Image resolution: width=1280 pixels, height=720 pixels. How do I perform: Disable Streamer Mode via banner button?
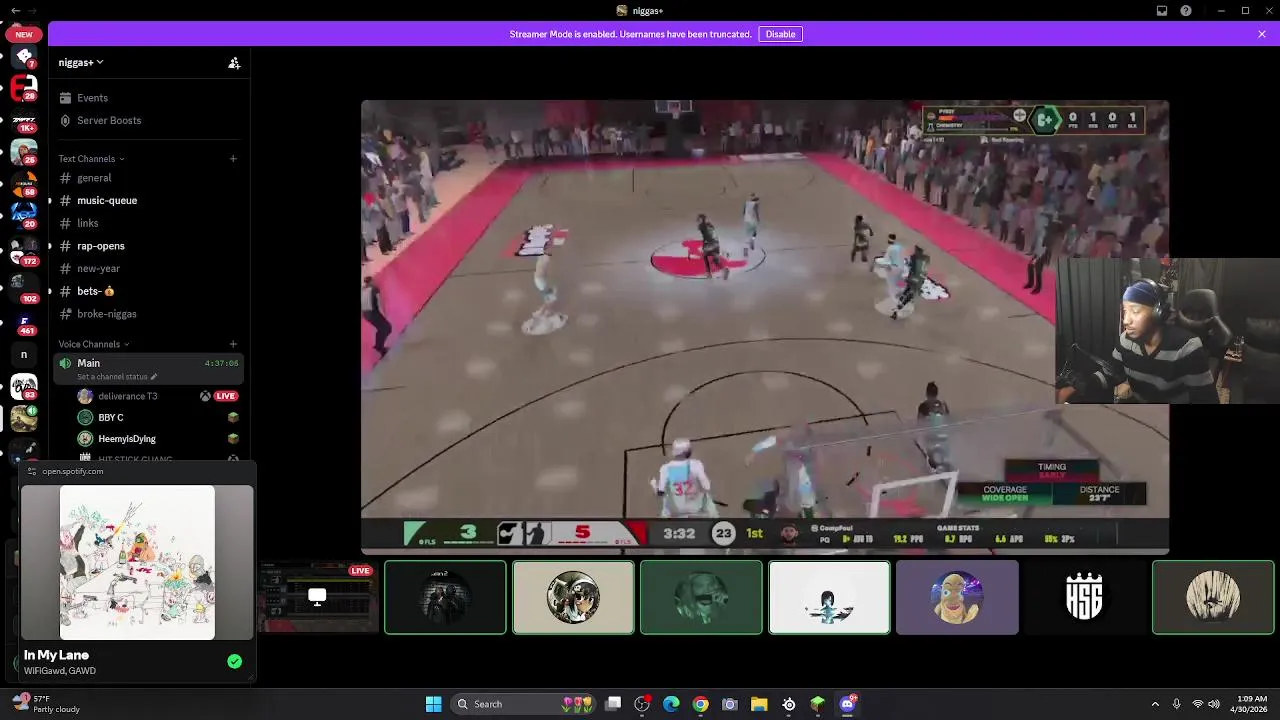click(780, 34)
